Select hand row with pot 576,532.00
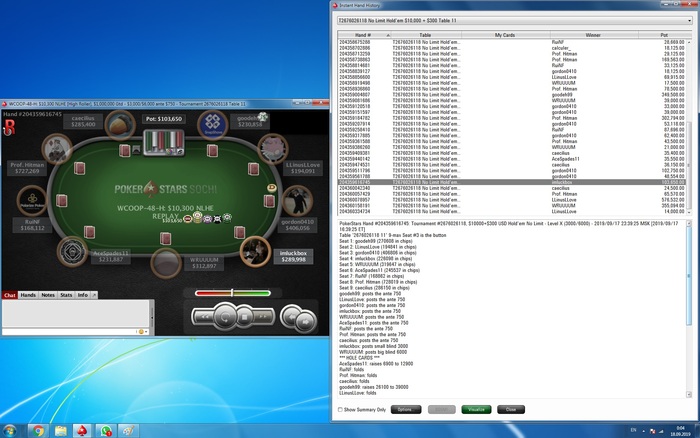 tap(512, 200)
